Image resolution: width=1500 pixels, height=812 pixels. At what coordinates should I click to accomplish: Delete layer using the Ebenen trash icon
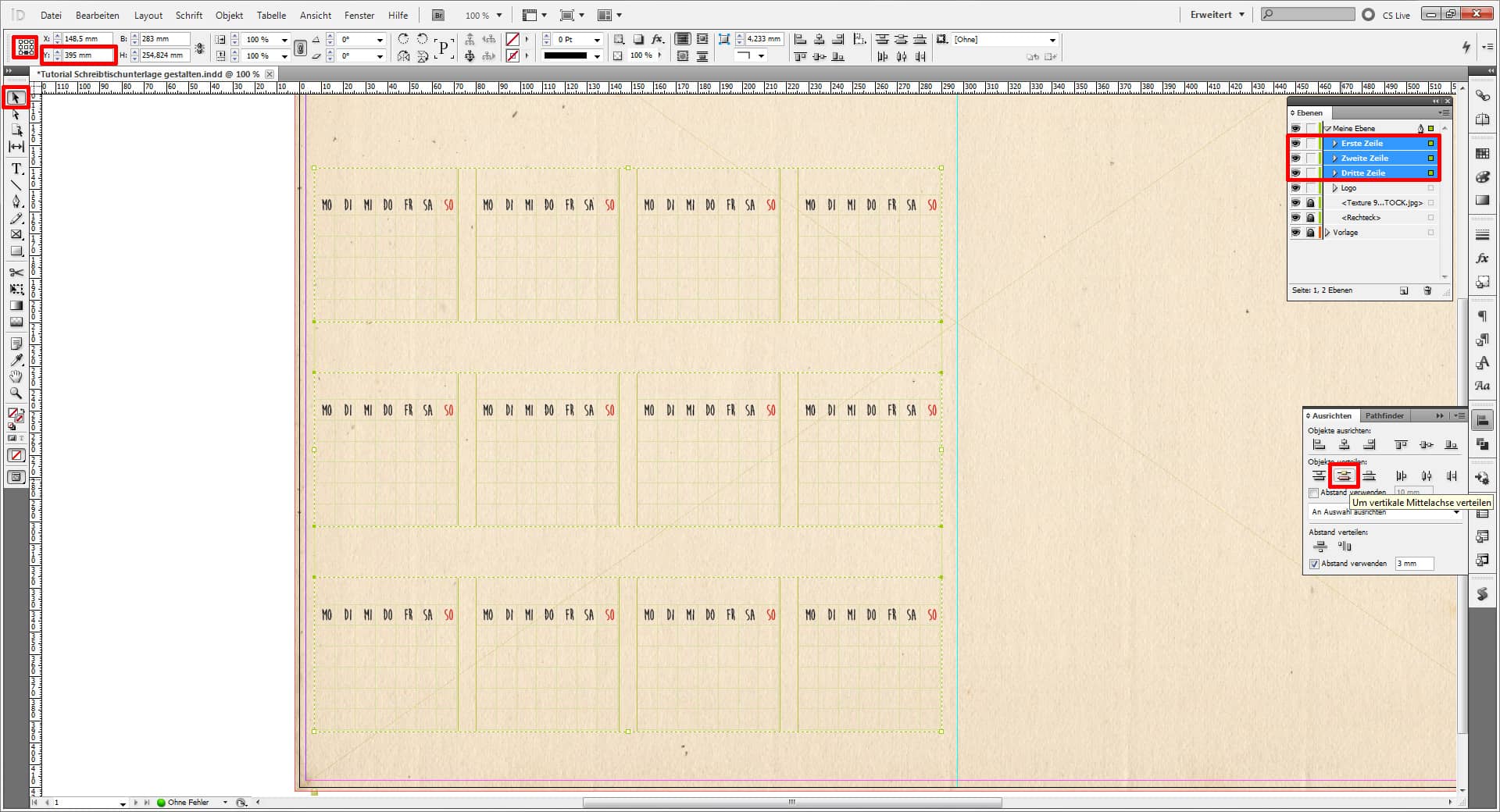(1427, 290)
